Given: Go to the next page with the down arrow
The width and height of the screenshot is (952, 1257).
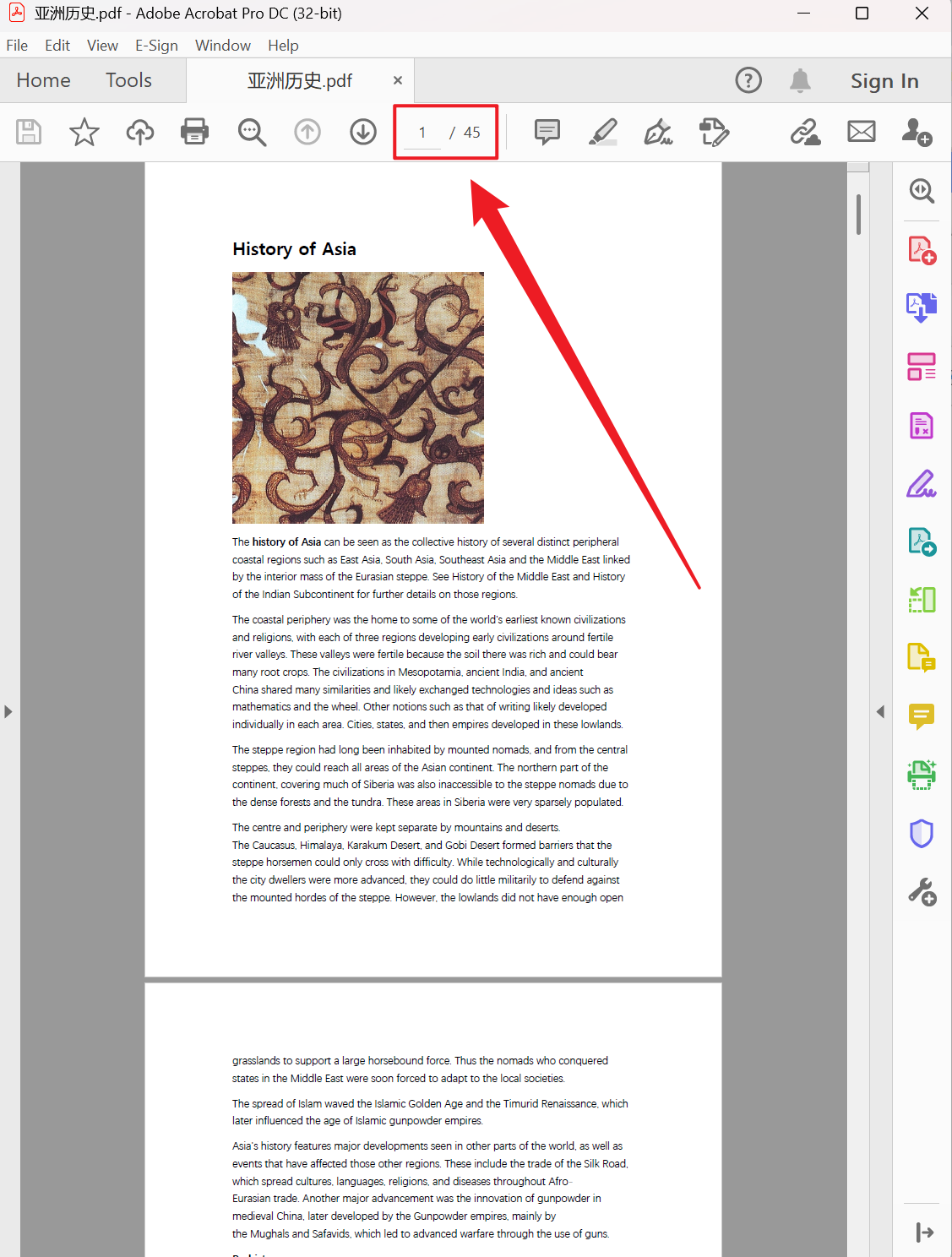Looking at the screenshot, I should [x=363, y=132].
